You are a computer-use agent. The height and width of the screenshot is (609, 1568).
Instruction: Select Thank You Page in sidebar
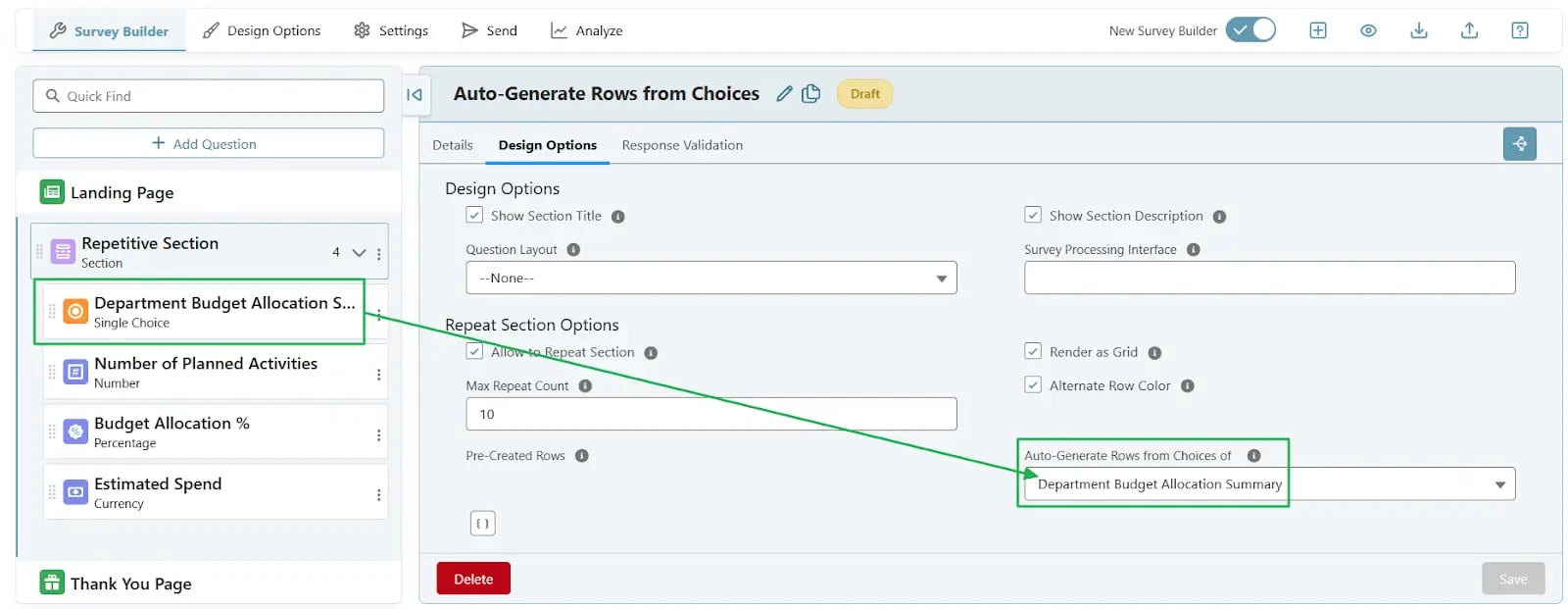coord(208,584)
